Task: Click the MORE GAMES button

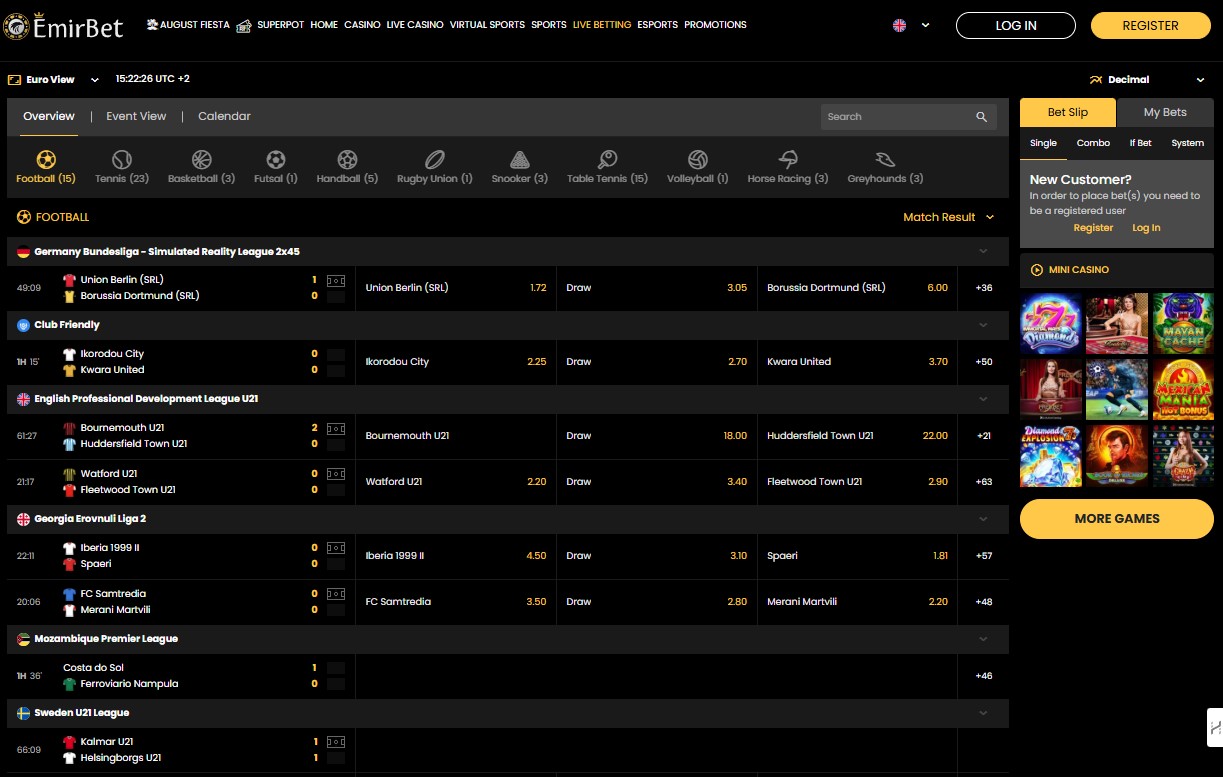Action: [1117, 519]
